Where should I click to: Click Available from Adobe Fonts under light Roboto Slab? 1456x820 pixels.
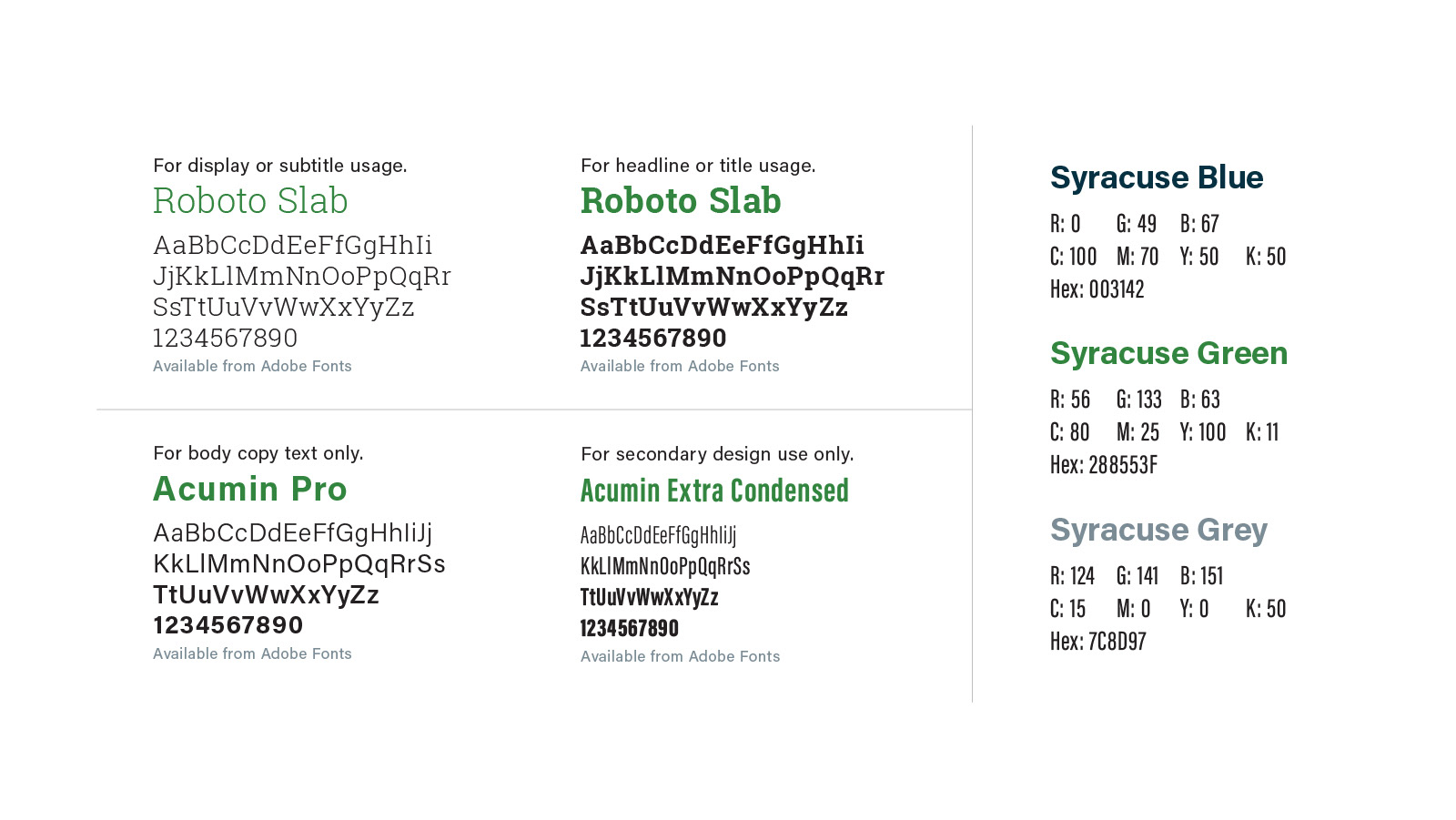coord(252,366)
